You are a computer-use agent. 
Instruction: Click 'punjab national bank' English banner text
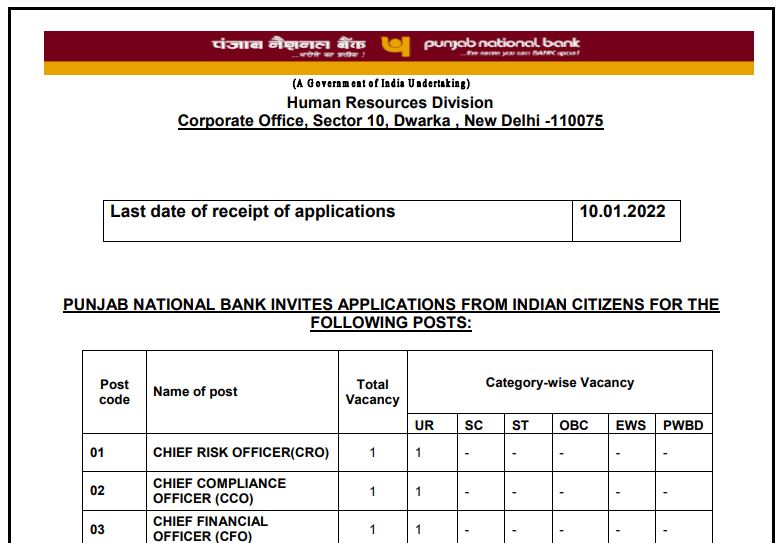coord(502,43)
